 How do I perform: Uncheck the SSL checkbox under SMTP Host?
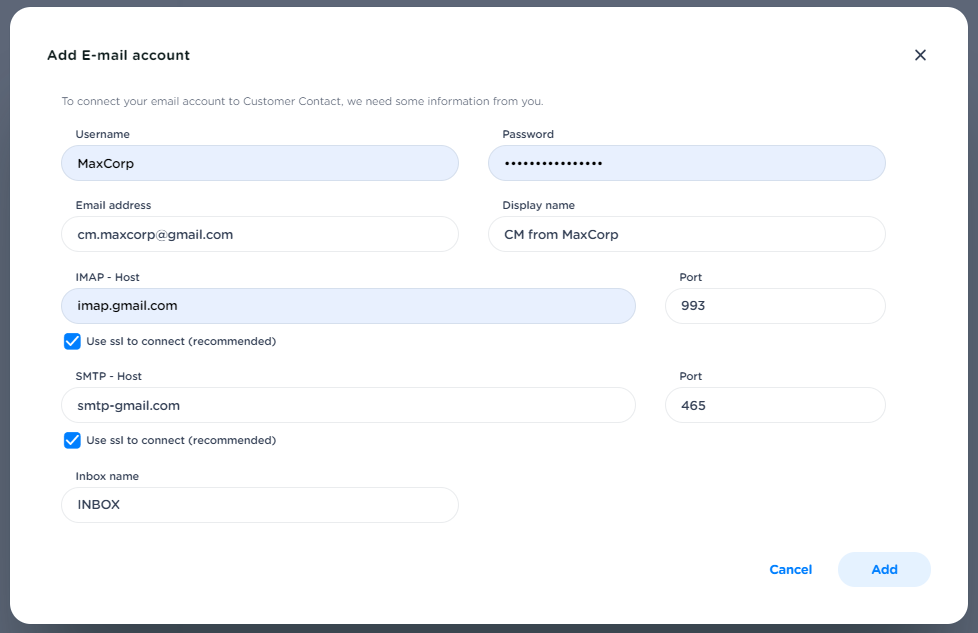tap(72, 440)
